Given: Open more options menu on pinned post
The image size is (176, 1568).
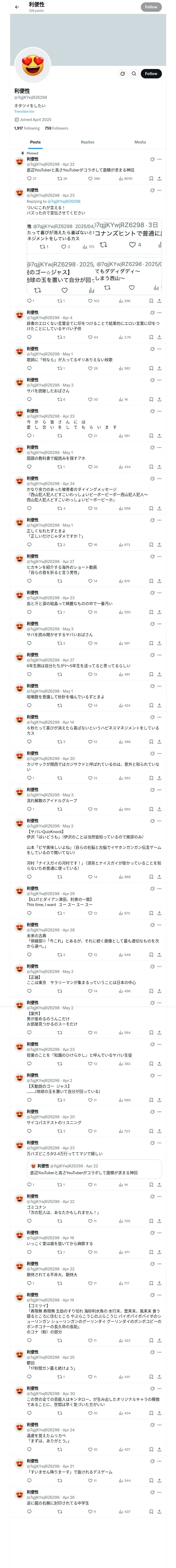Looking at the screenshot, I should [160, 159].
